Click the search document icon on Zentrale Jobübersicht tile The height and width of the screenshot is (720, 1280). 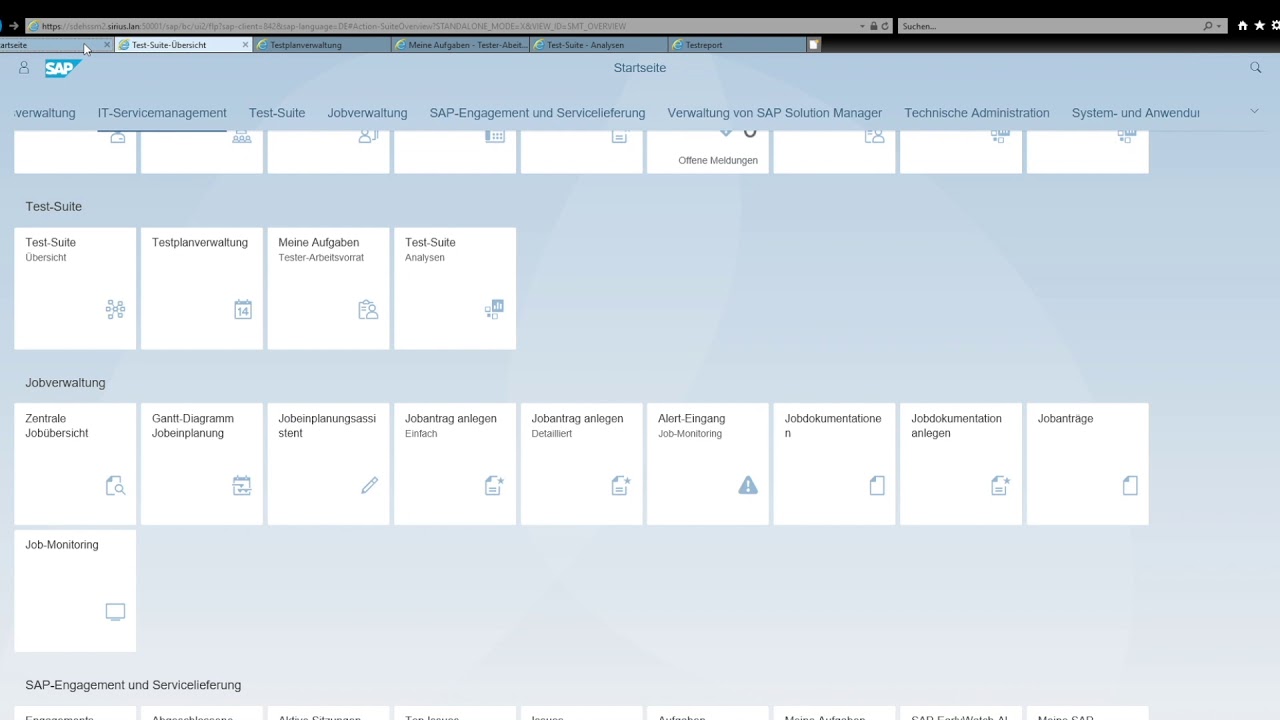115,485
